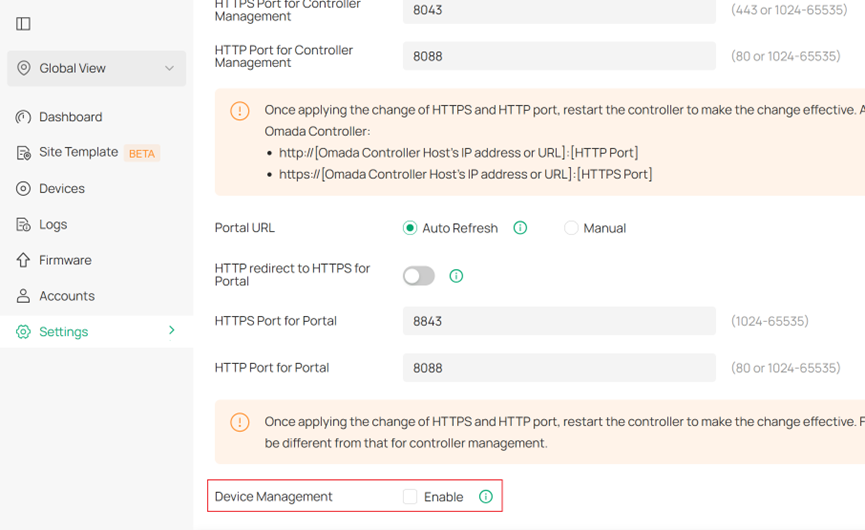865x530 pixels.
Task: Click the Devices icon in sidebar
Action: 23,189
